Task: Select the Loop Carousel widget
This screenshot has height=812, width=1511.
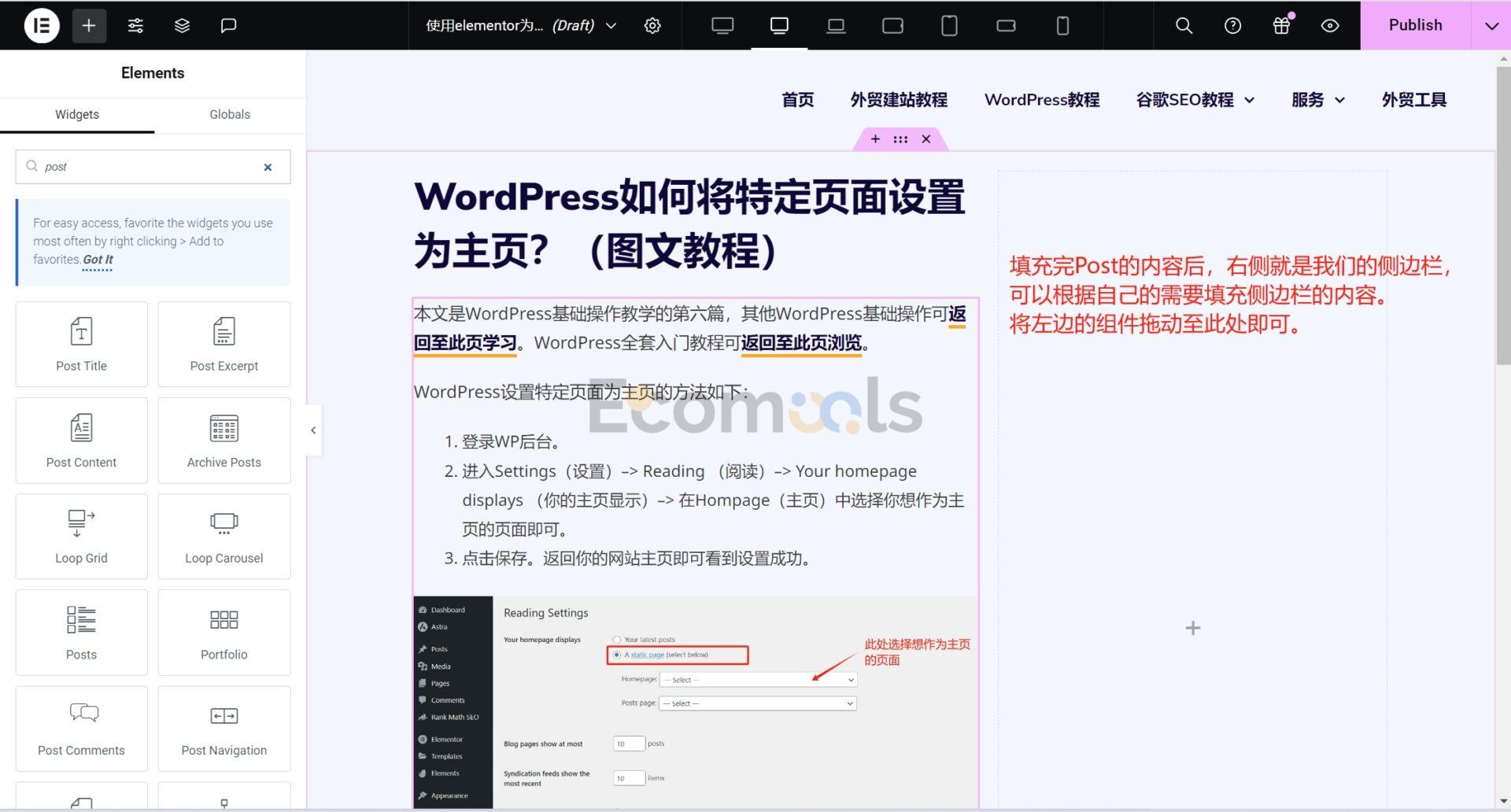Action: [224, 537]
